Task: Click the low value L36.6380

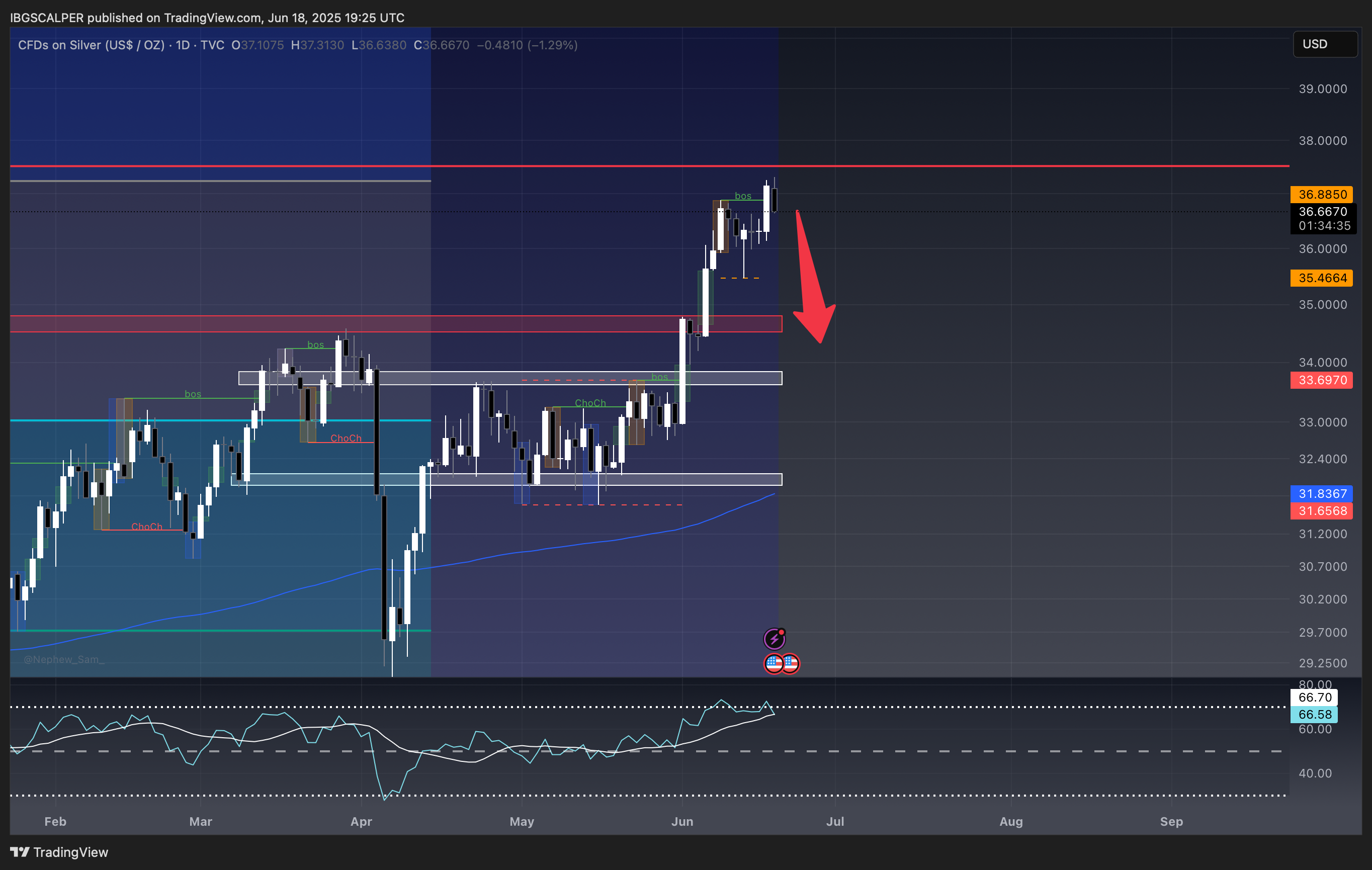Action: click(379, 45)
